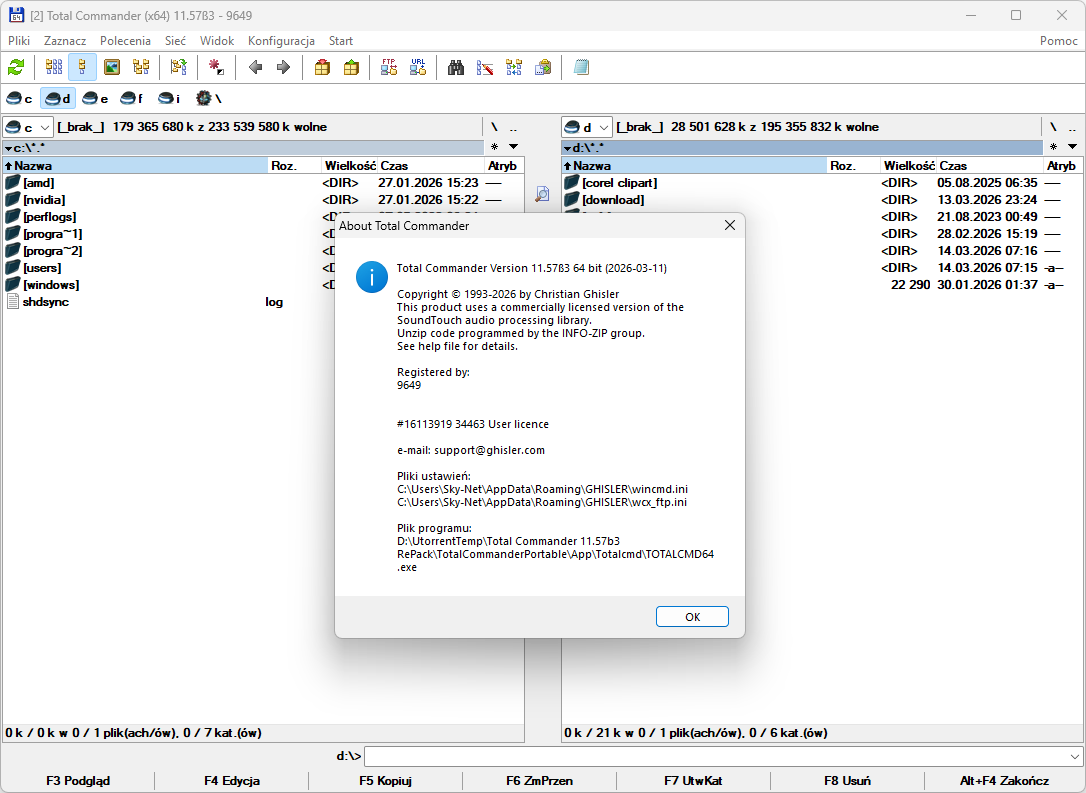The width and height of the screenshot is (1086, 793).
Task: Switch to brief file names view icon
Action: point(54,67)
